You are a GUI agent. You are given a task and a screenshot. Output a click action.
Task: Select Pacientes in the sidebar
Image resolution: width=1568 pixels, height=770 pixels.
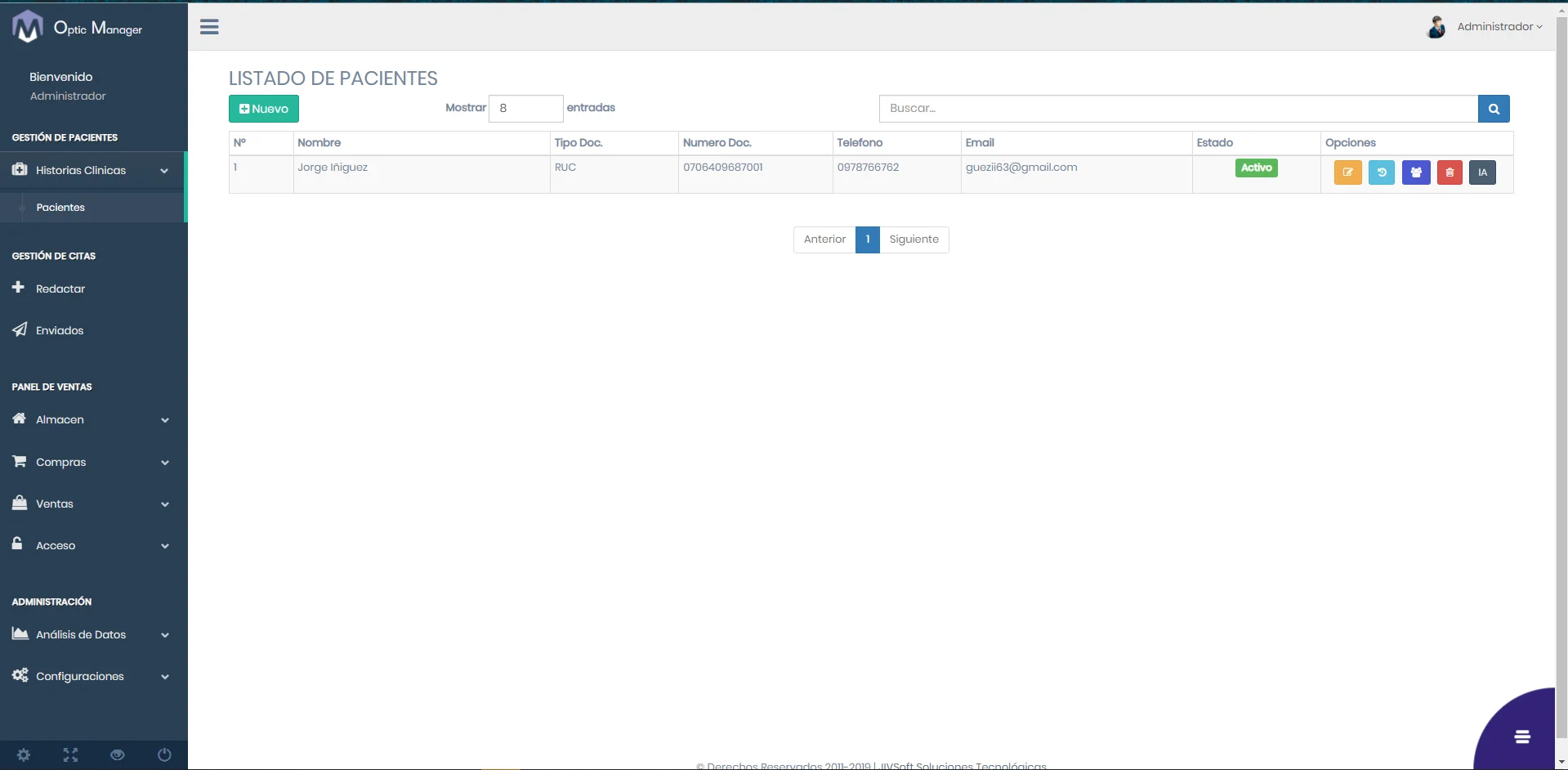[60, 208]
